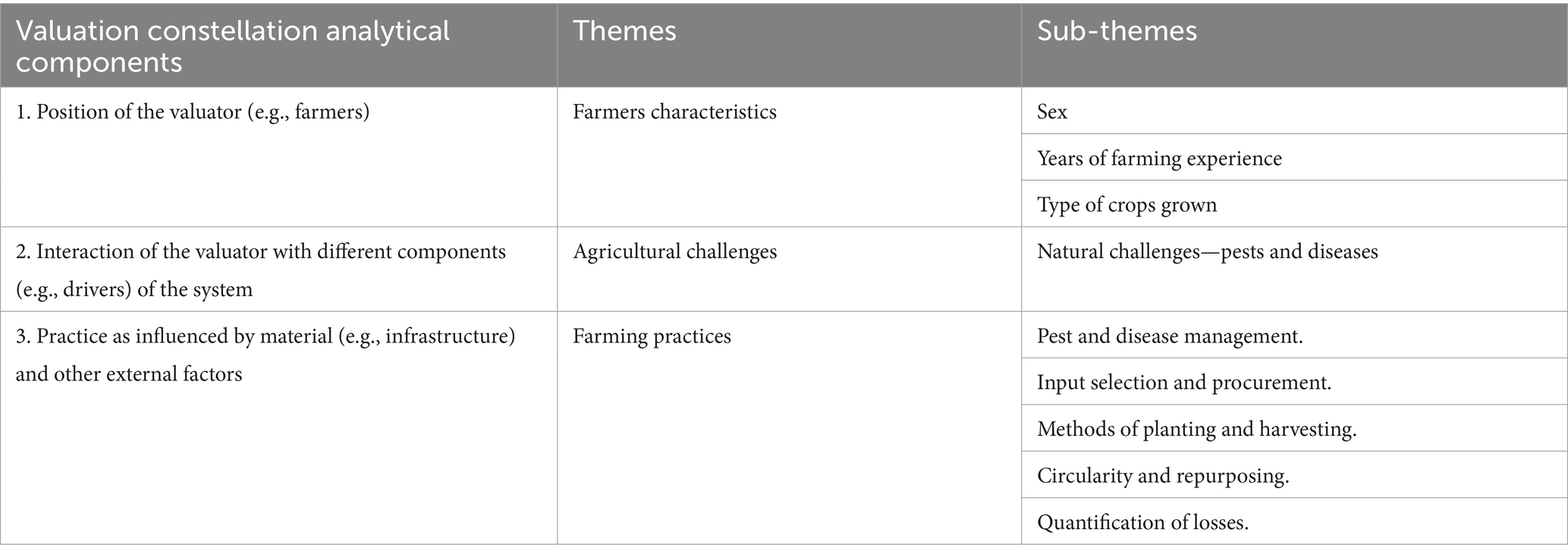The width and height of the screenshot is (1568, 558).
Task: Click the 'Pest and disease management.' cell
Action: point(1170,336)
